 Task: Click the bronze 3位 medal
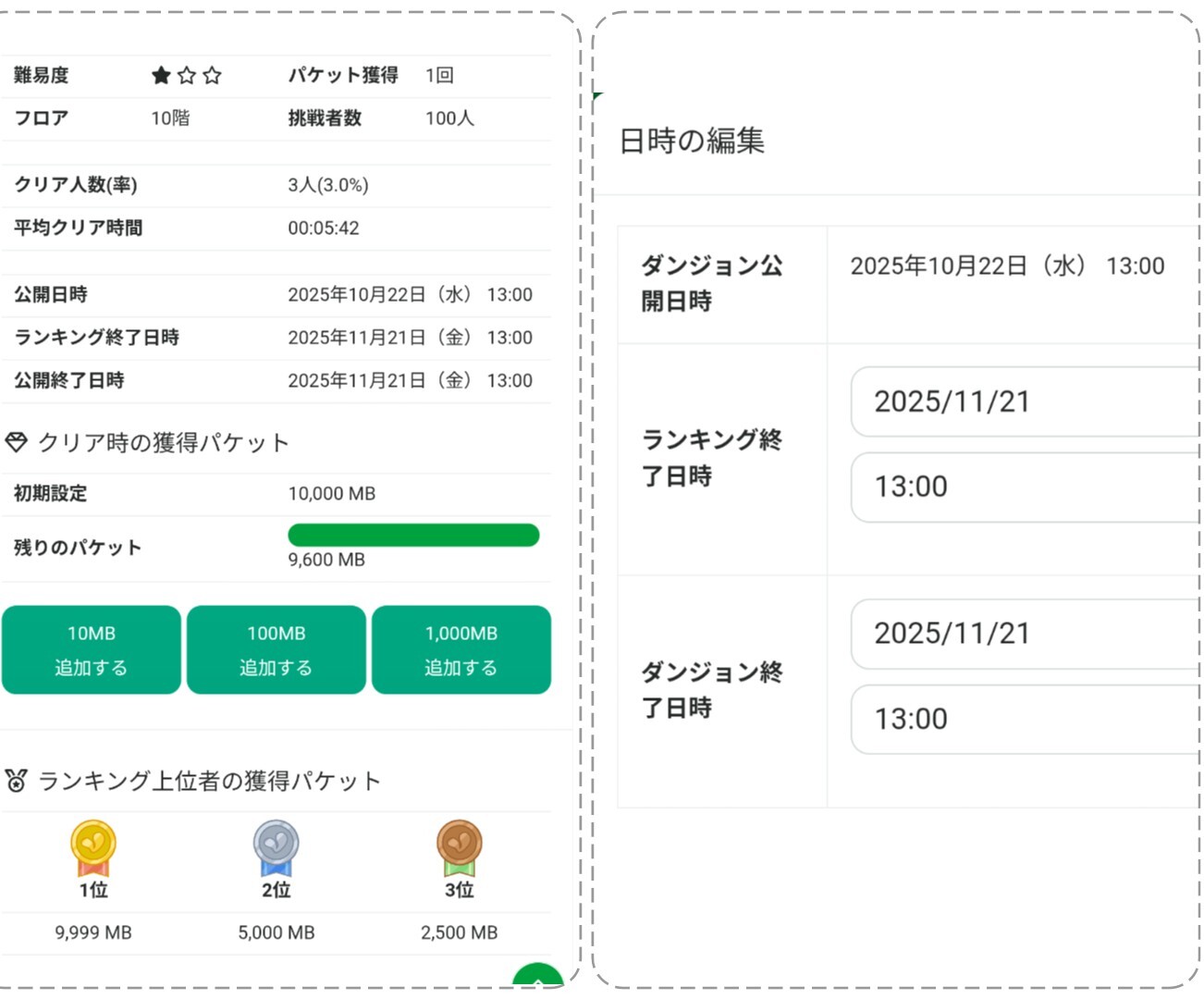click(460, 847)
